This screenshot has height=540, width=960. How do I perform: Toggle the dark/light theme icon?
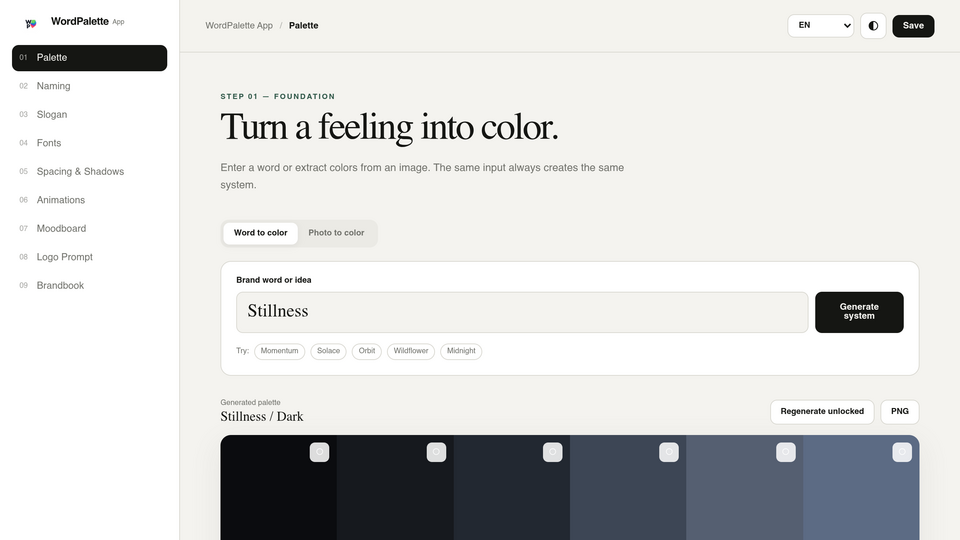pyautogui.click(x=873, y=26)
